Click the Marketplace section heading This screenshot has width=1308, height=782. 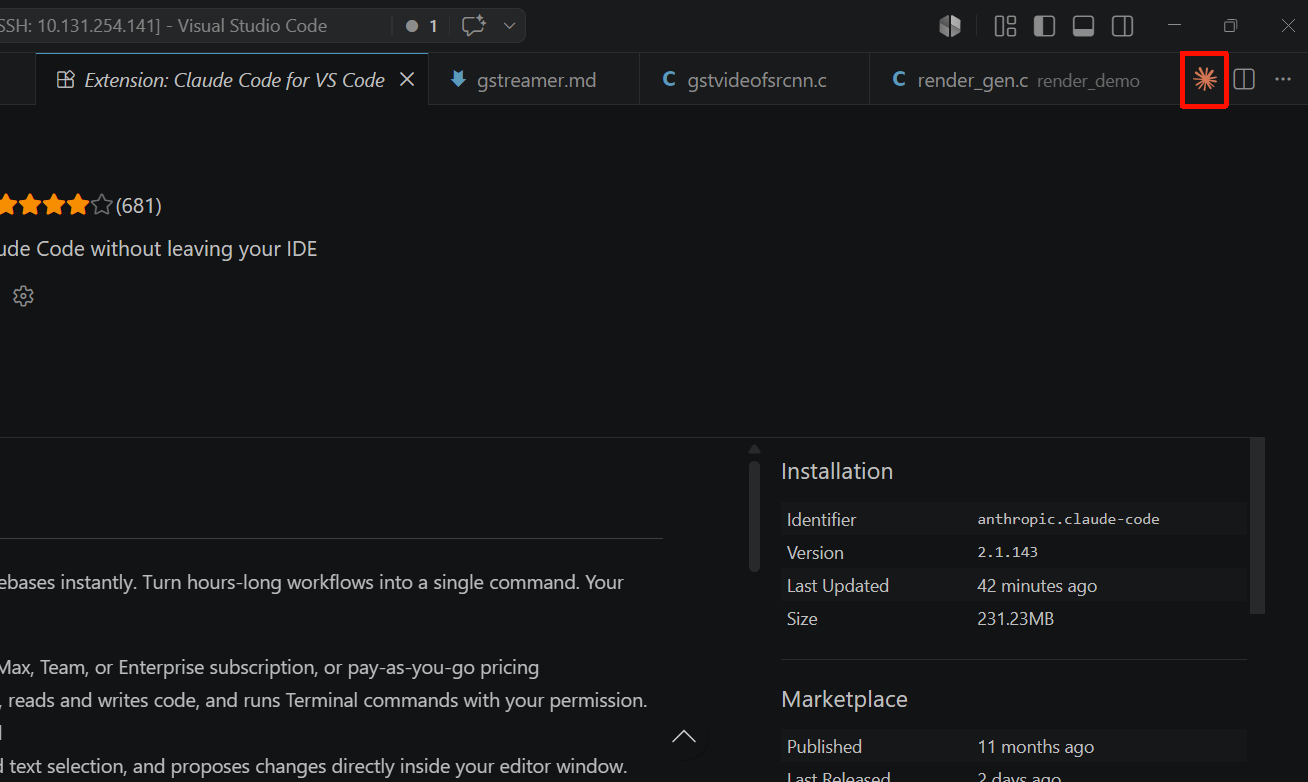(844, 699)
